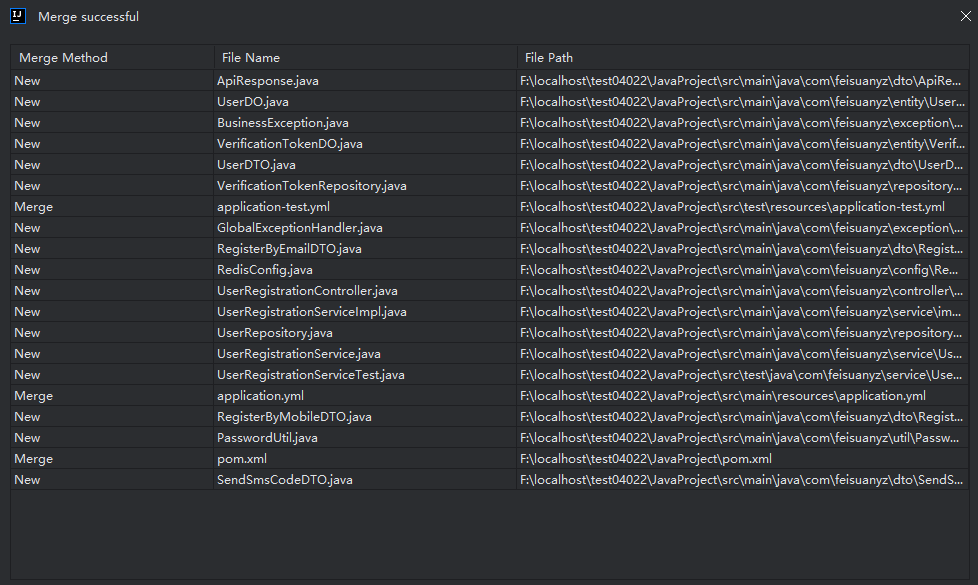Viewport: 978px width, 585px height.
Task: Select the UserRegistrationController.java row
Action: 307,291
